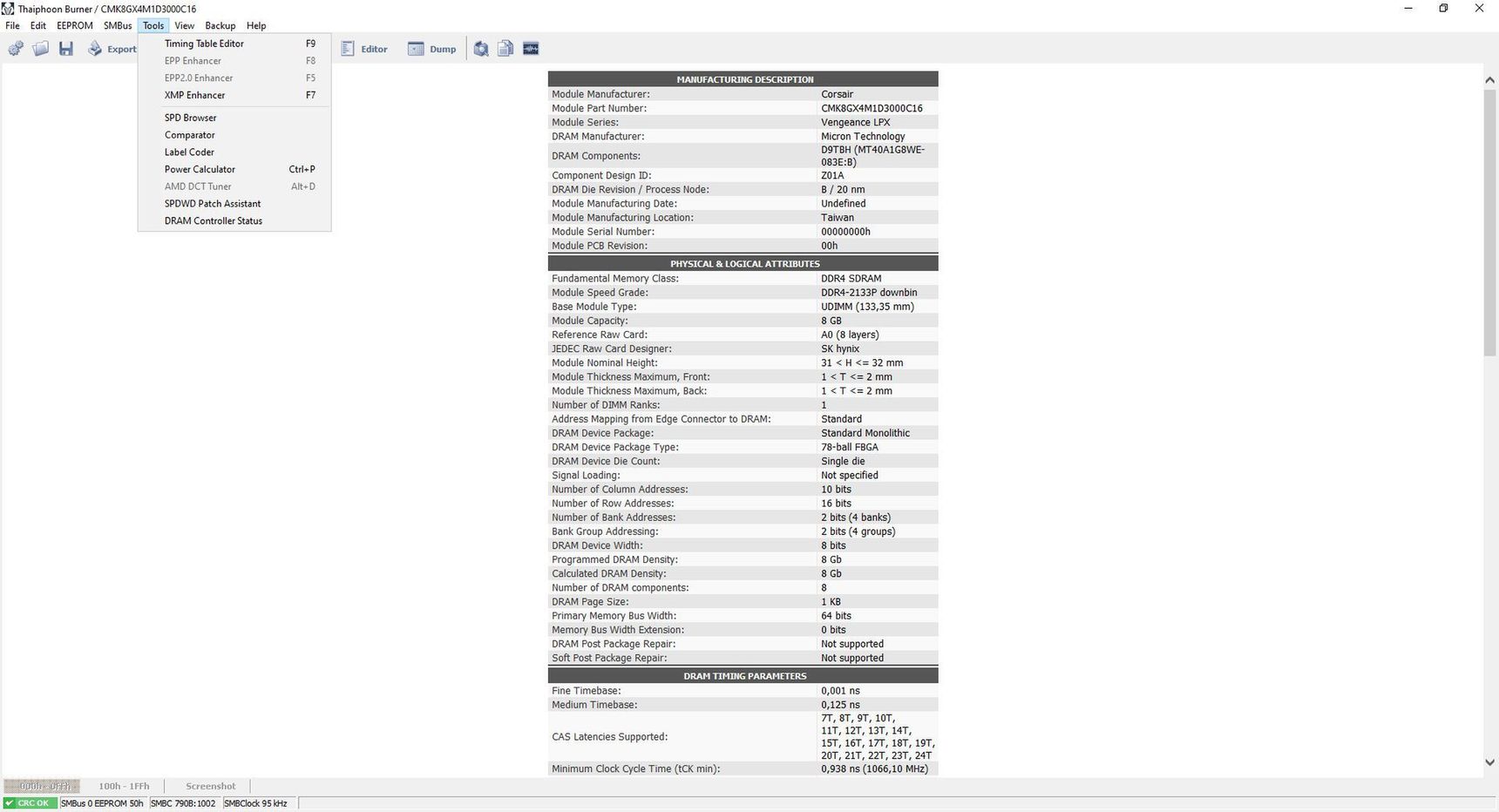
Task: Click the Taiwan manufacturing location value
Action: click(x=838, y=218)
